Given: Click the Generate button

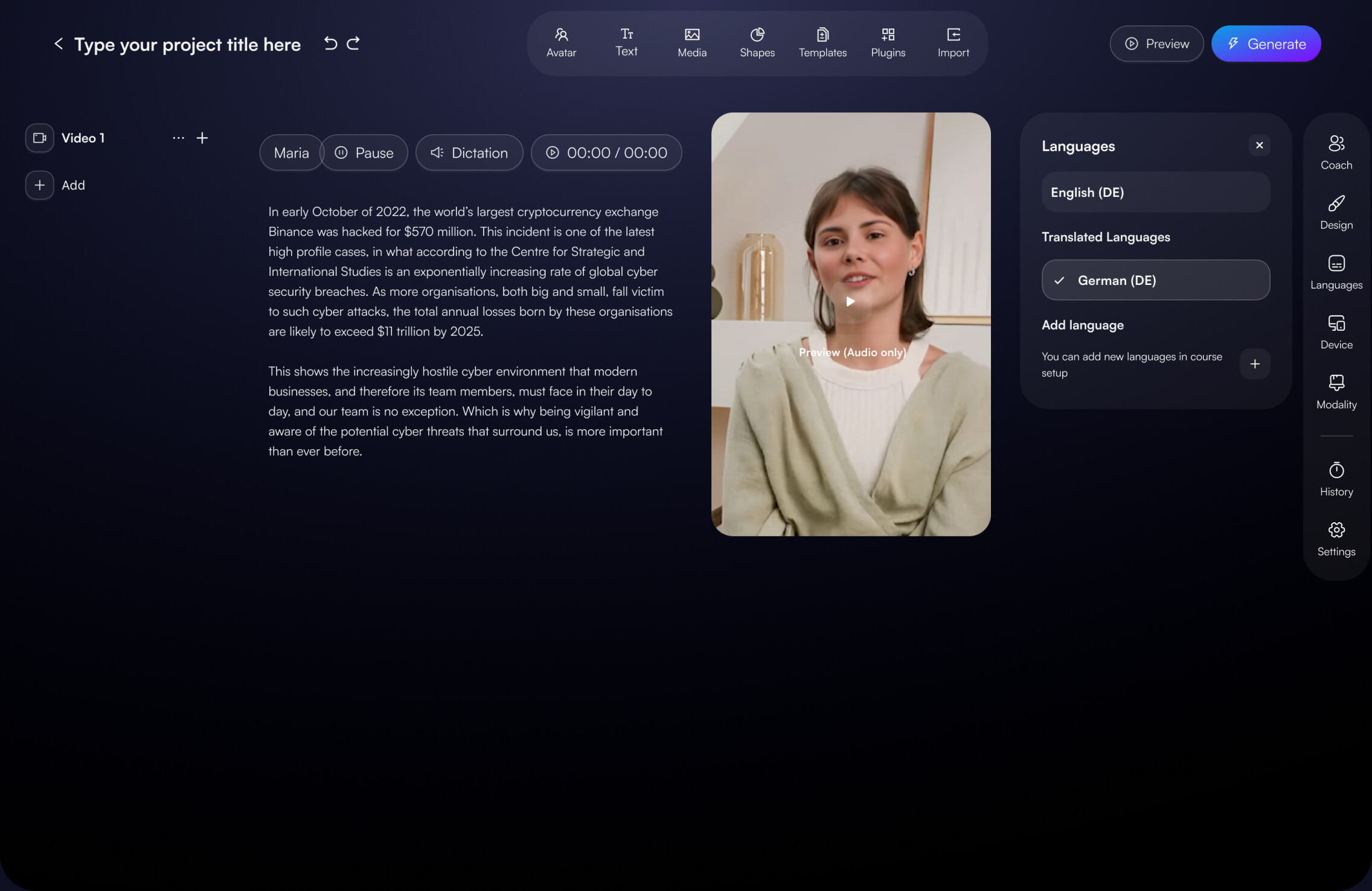Looking at the screenshot, I should coord(1266,44).
